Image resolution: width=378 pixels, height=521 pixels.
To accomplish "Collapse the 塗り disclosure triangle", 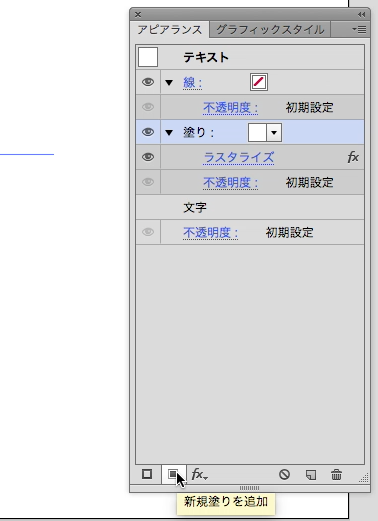I will (169, 133).
